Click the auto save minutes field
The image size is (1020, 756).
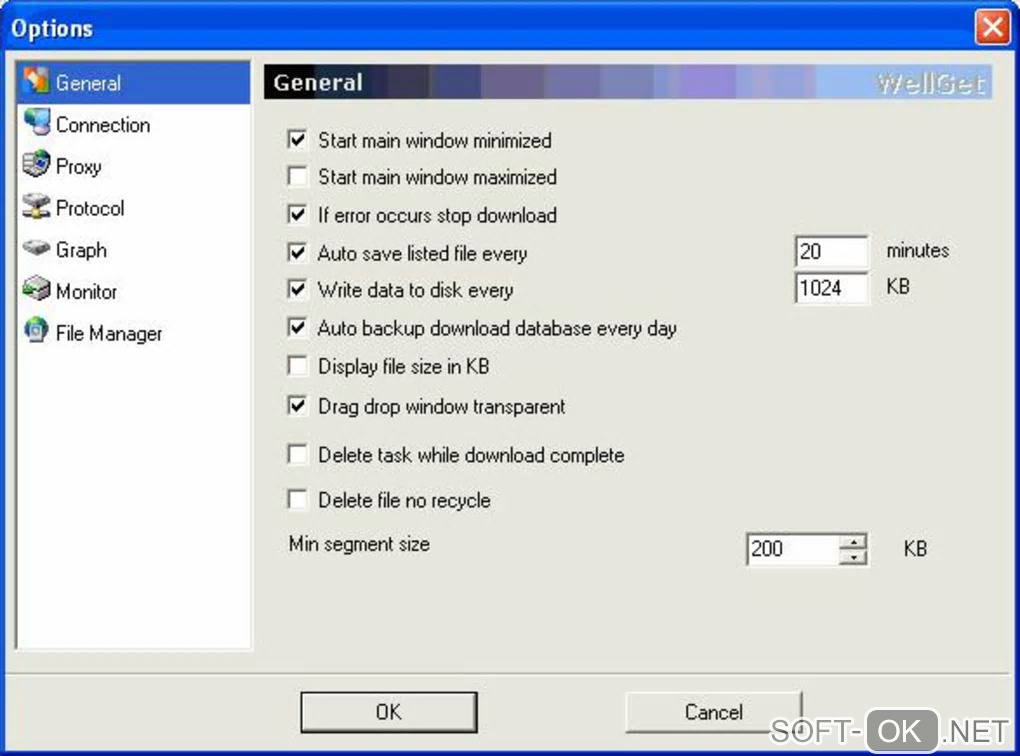click(x=831, y=251)
